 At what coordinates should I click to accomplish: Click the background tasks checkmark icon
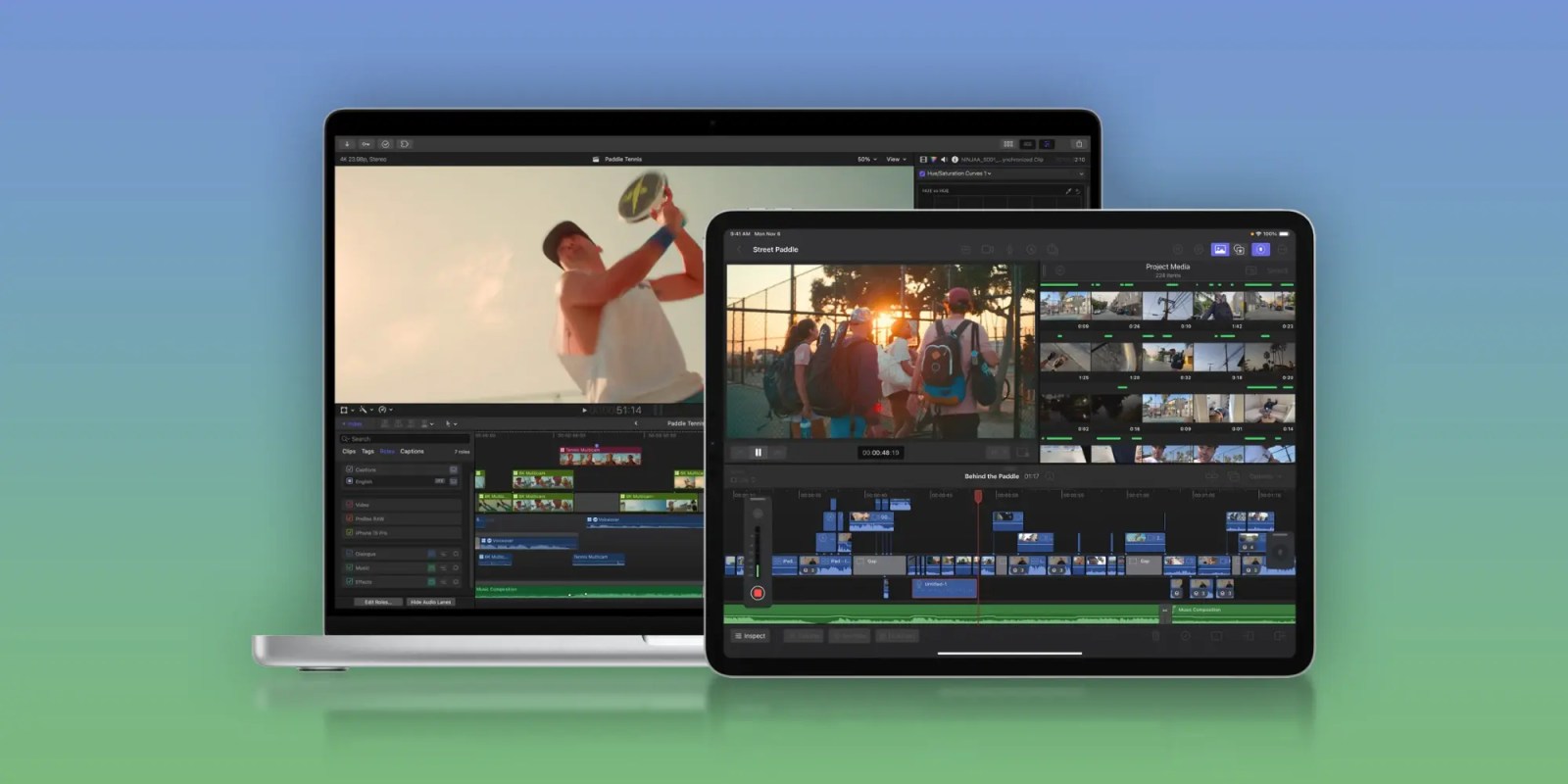[385, 144]
